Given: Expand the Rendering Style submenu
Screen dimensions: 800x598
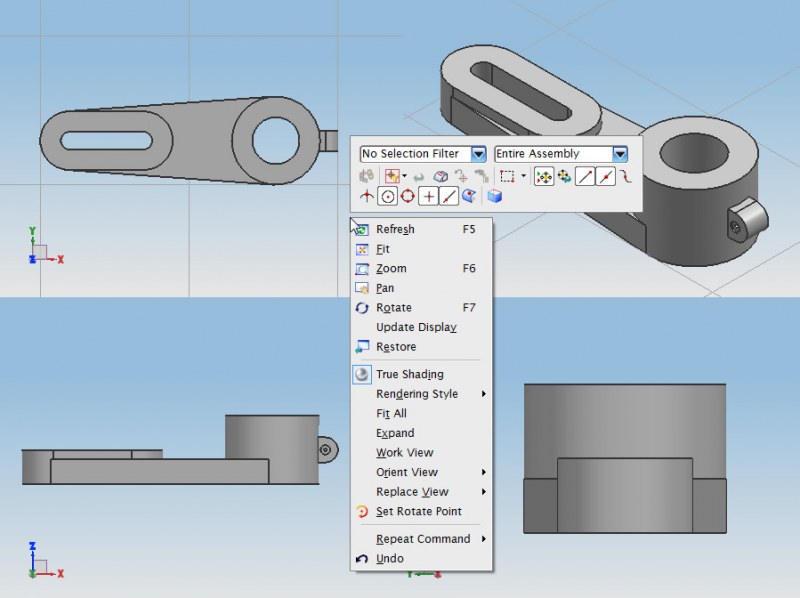Looking at the screenshot, I should coord(417,394).
